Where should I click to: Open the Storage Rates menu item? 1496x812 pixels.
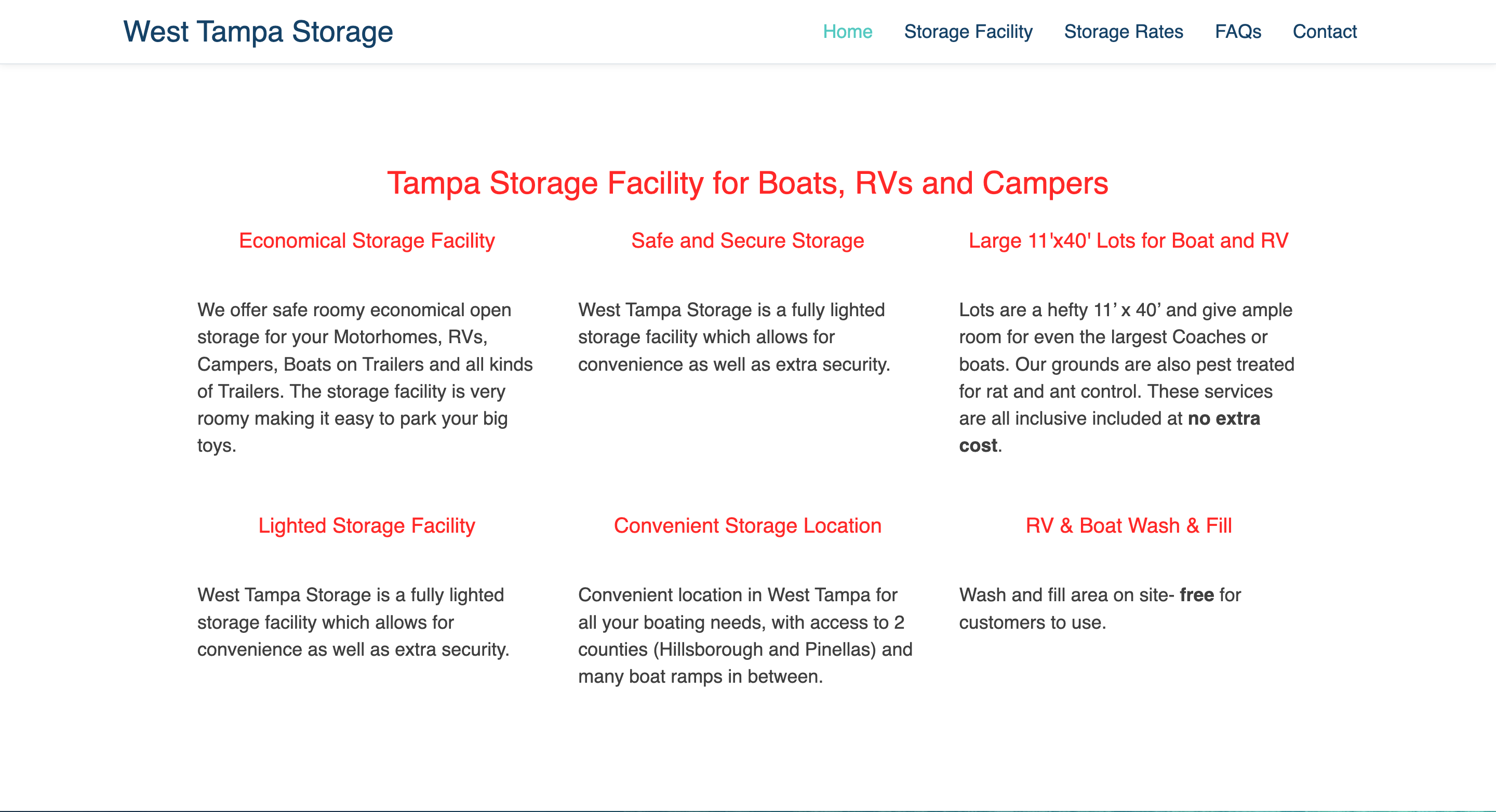(1123, 31)
